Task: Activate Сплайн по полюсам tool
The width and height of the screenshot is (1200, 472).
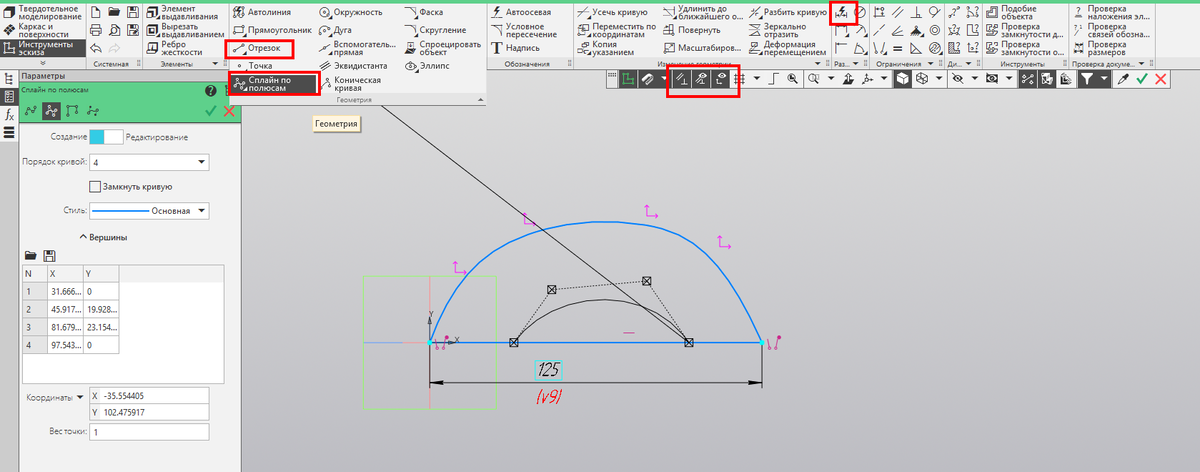Action: coord(273,84)
